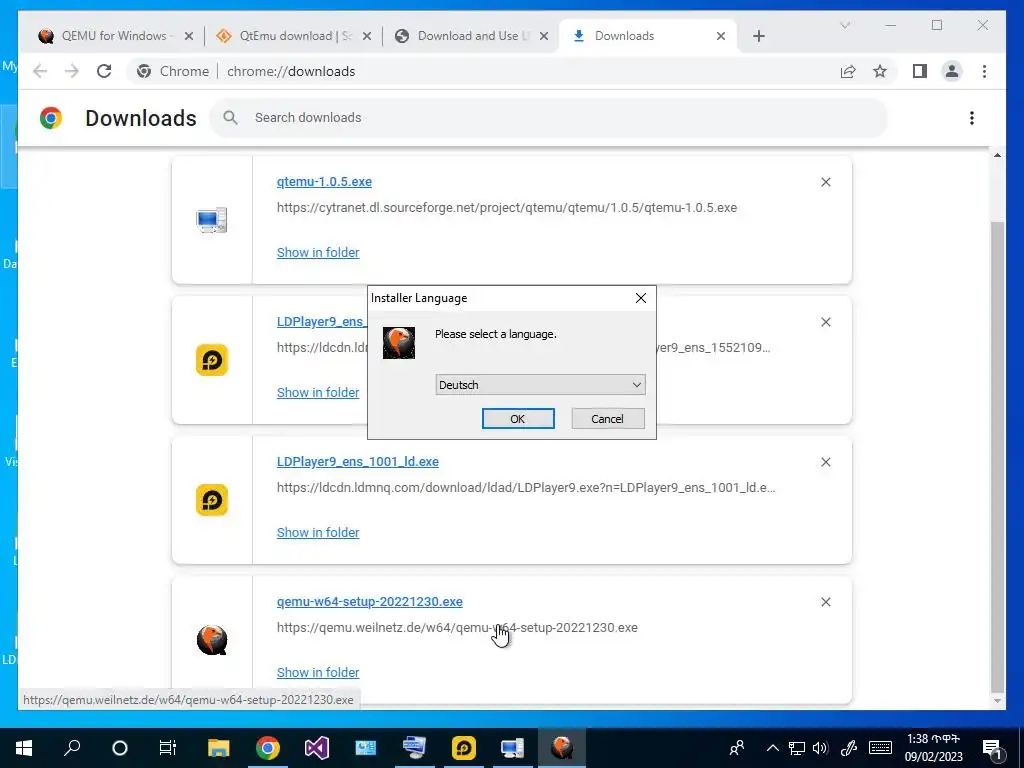Click the LDPlayer icon of the LDPlayer9_ens_1552109 download
Screen dimensions: 1024x768
coord(212,360)
